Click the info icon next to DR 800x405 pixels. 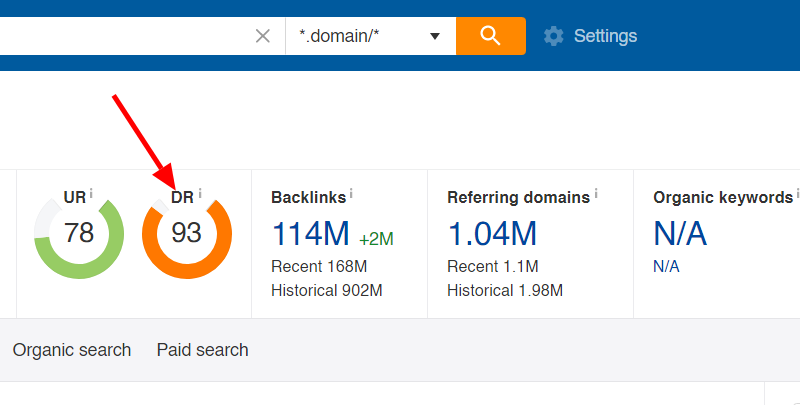click(x=200, y=193)
